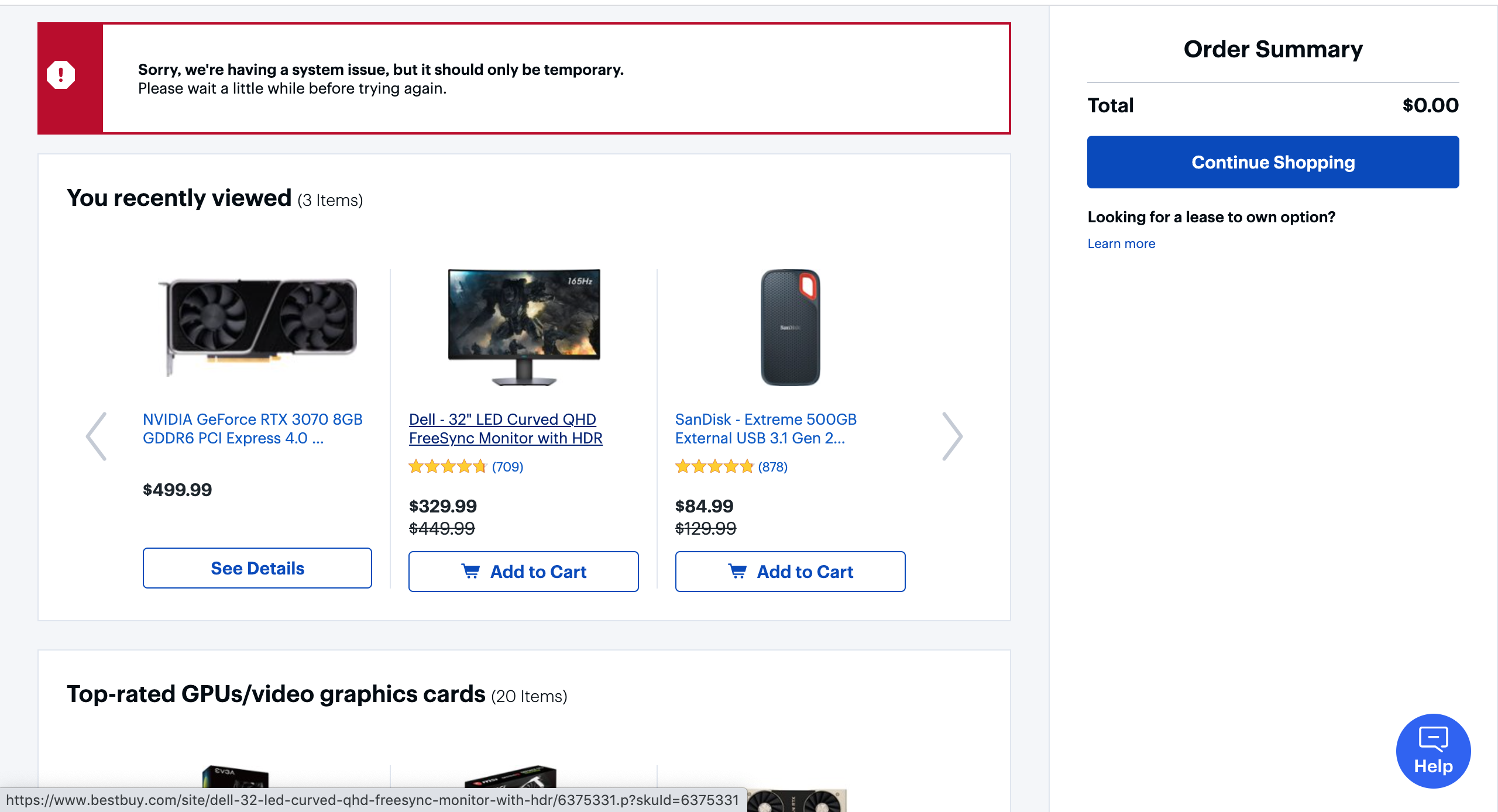Open the EVGA graphics card thumbnail

click(235, 776)
